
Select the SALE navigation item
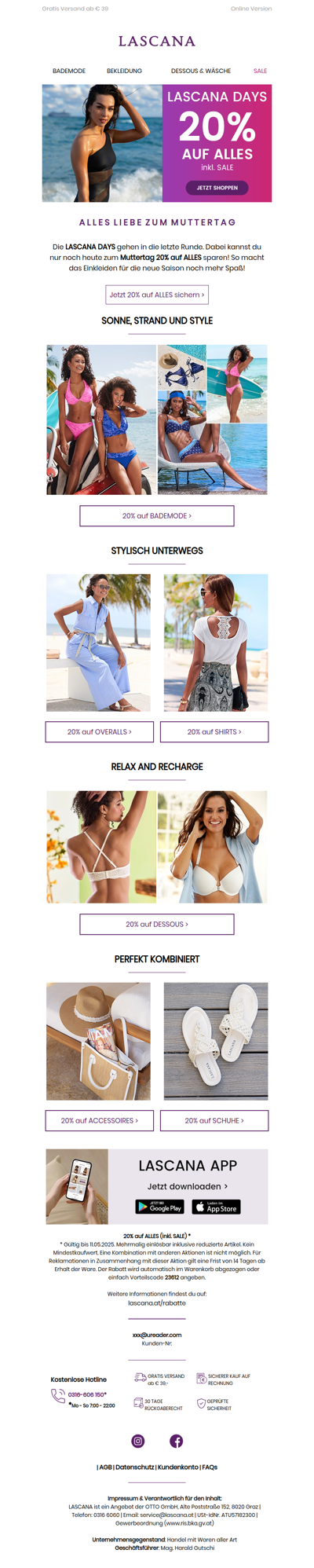pyautogui.click(x=260, y=71)
